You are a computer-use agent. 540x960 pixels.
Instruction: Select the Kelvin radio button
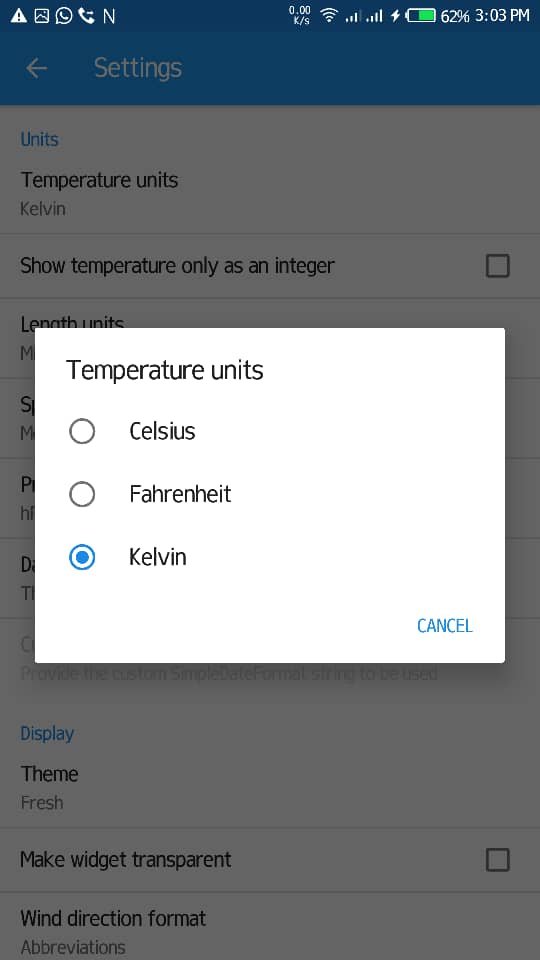click(82, 557)
